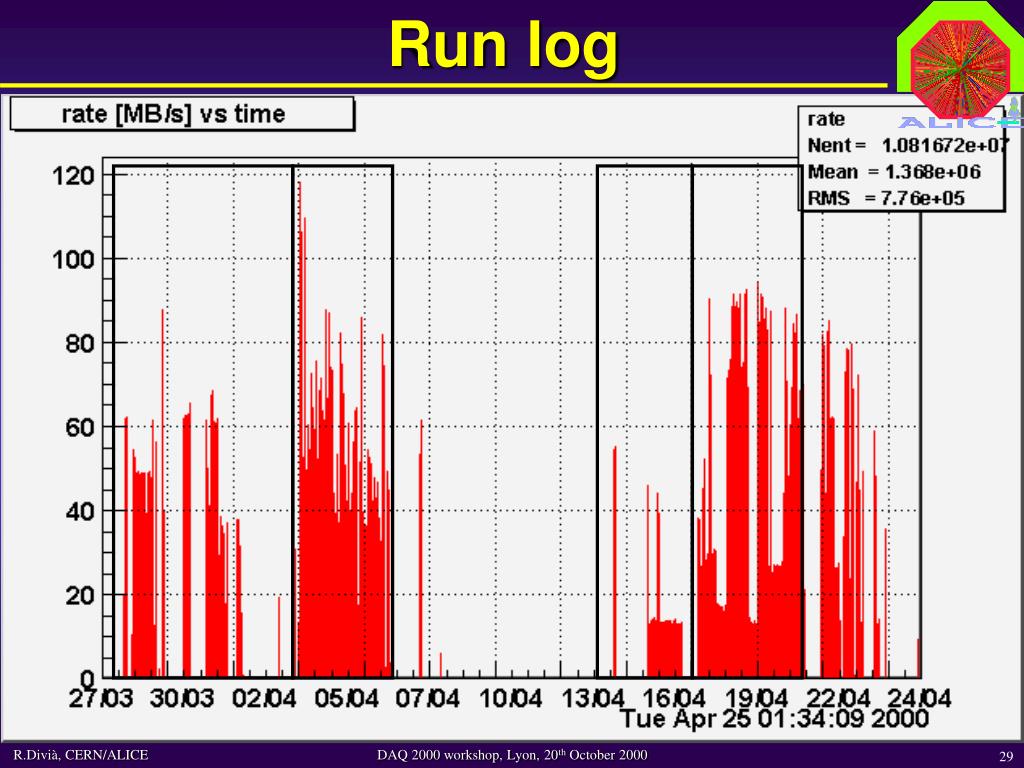Click the y-axis label 80
The image size is (1024, 768).
[x=80, y=344]
